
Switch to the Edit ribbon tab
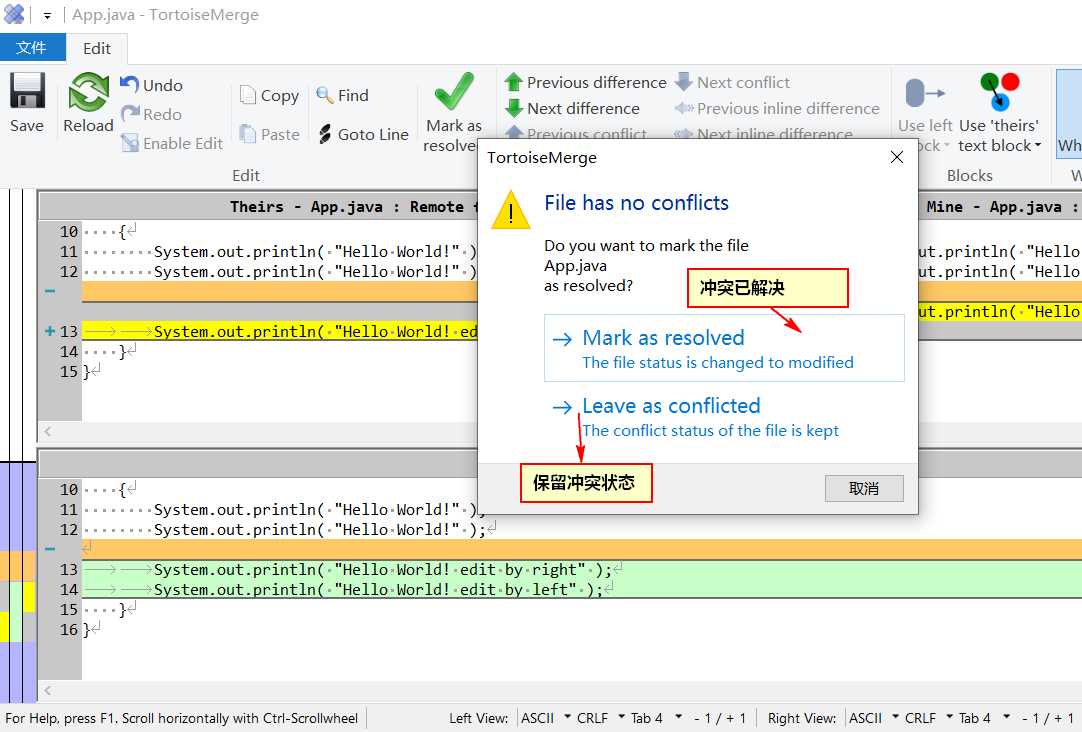(x=97, y=48)
